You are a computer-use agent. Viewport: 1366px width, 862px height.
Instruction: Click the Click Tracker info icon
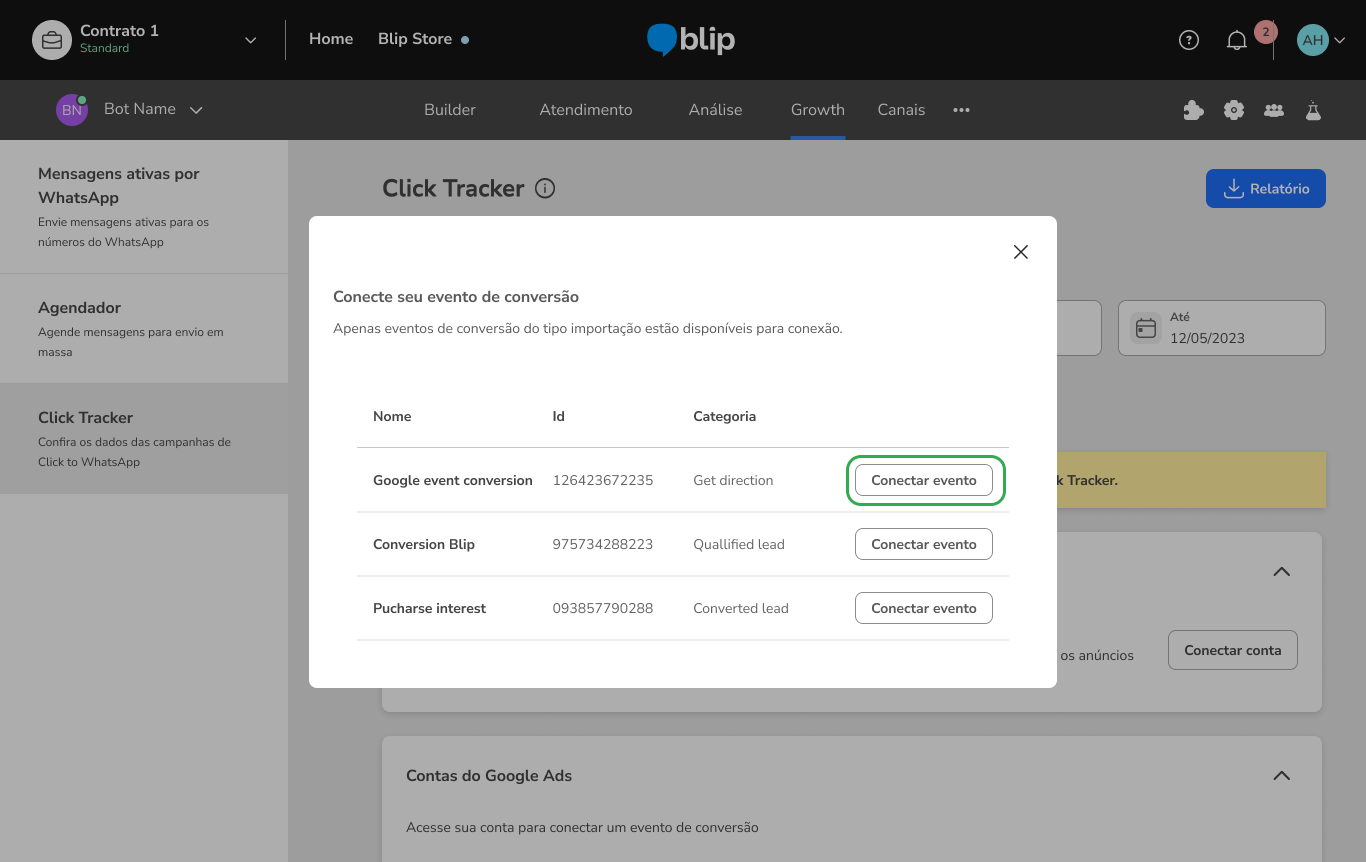click(545, 189)
